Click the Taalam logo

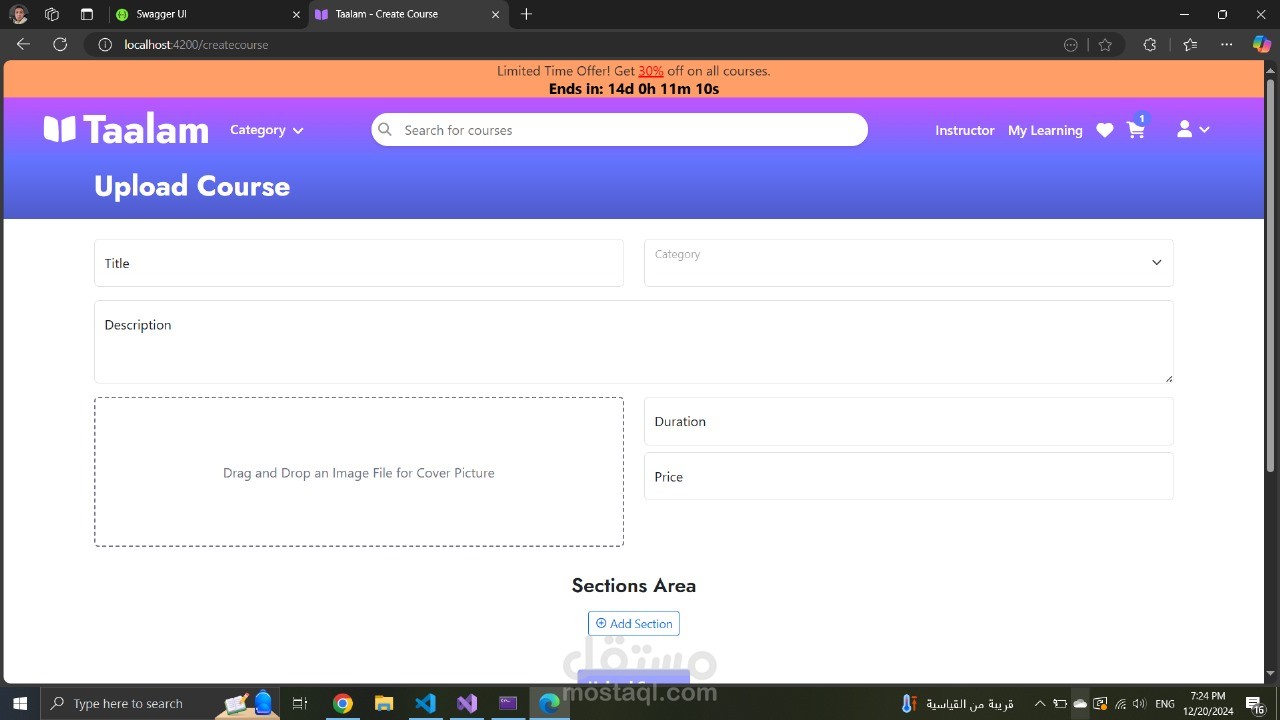[126, 130]
